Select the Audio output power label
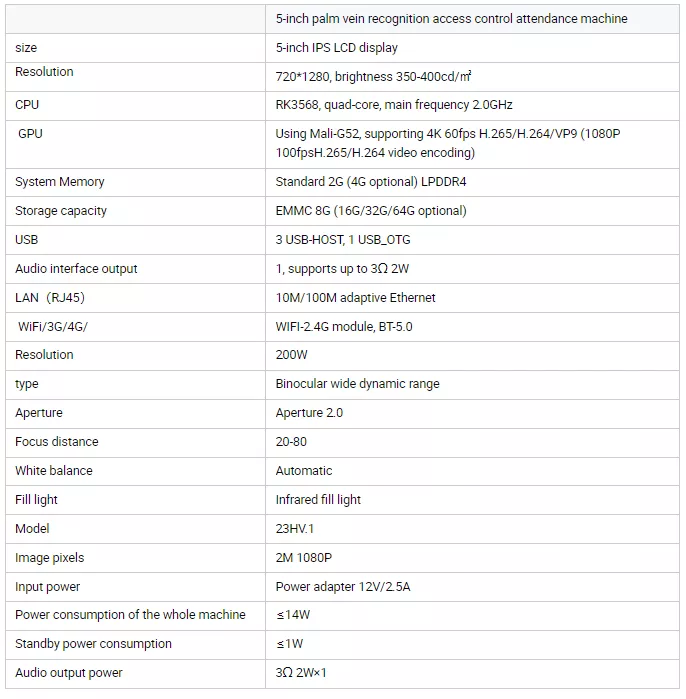This screenshot has height=699, width=686. click(69, 673)
